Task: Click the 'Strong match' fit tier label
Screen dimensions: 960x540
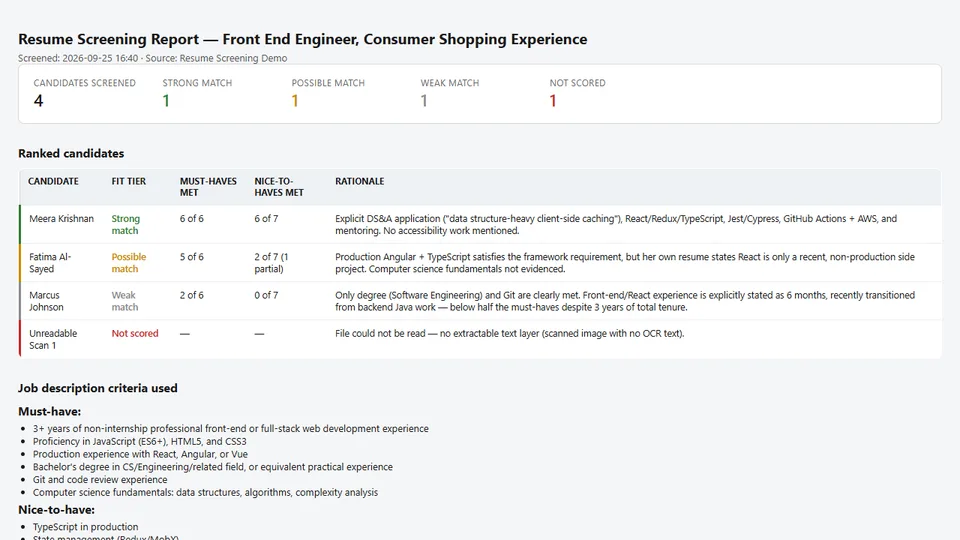Action: [x=126, y=225]
